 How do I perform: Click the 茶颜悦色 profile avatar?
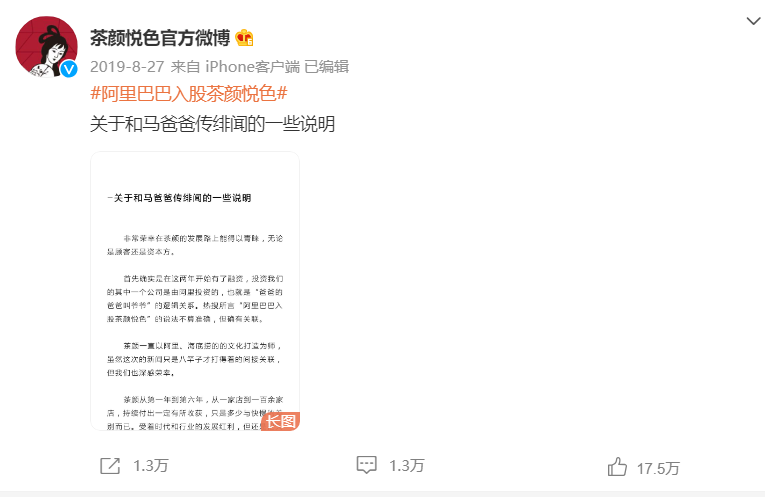[46, 47]
